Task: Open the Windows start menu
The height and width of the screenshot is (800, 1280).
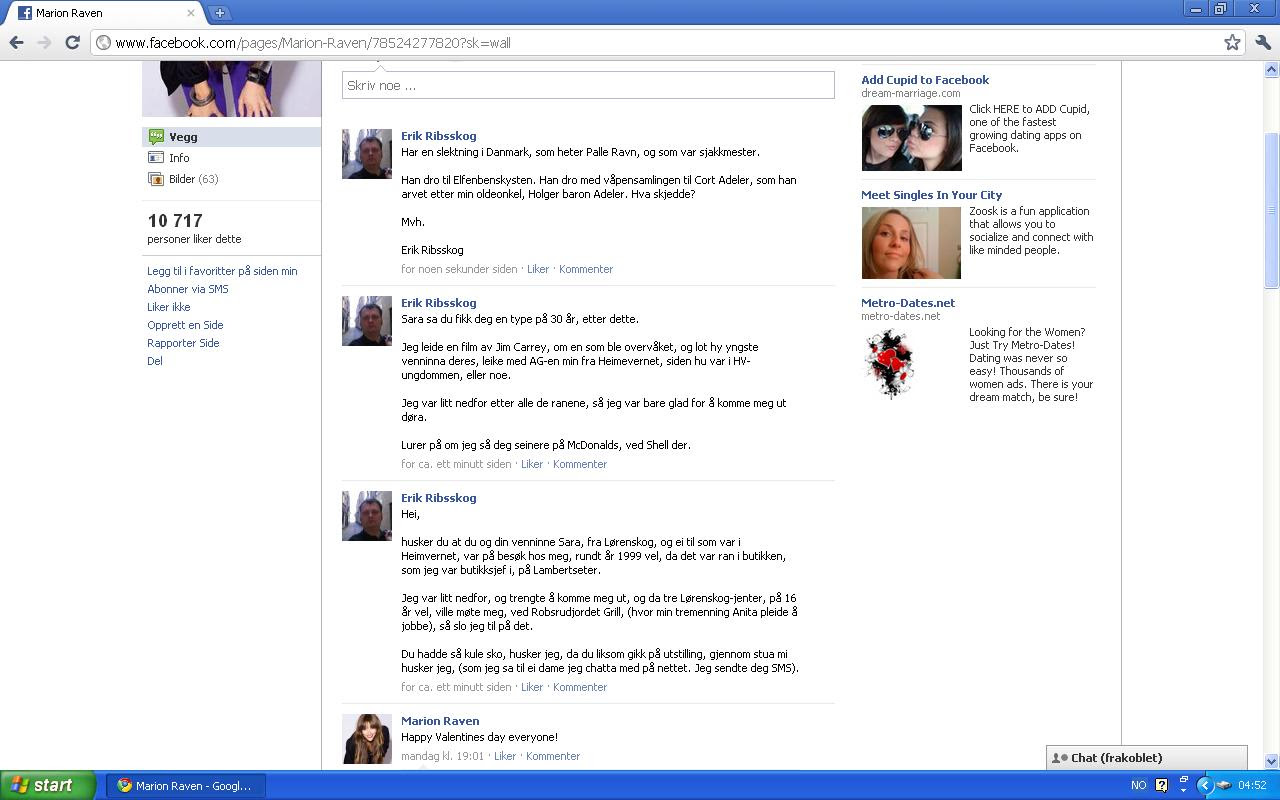Action: 48,785
